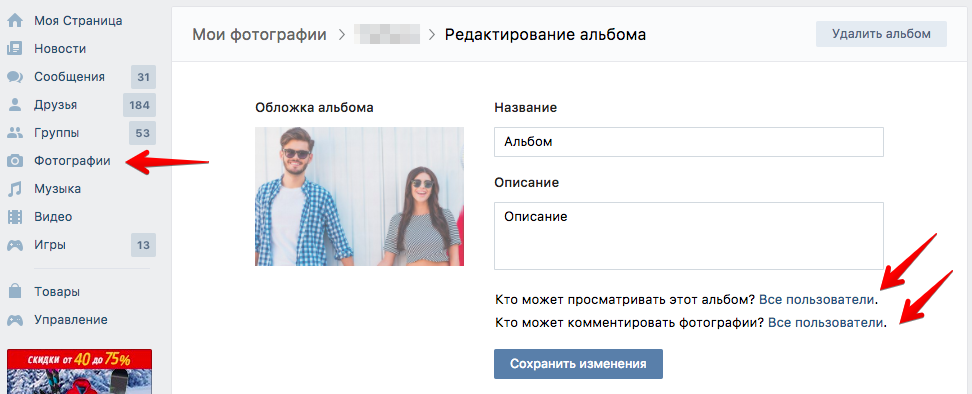Go back to Мои фотографии breadcrumb
972x394 pixels.
coord(259,35)
